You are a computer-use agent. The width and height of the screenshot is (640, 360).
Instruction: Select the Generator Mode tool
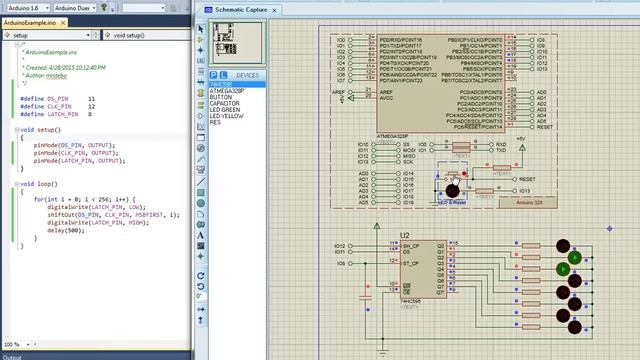click(x=200, y=148)
